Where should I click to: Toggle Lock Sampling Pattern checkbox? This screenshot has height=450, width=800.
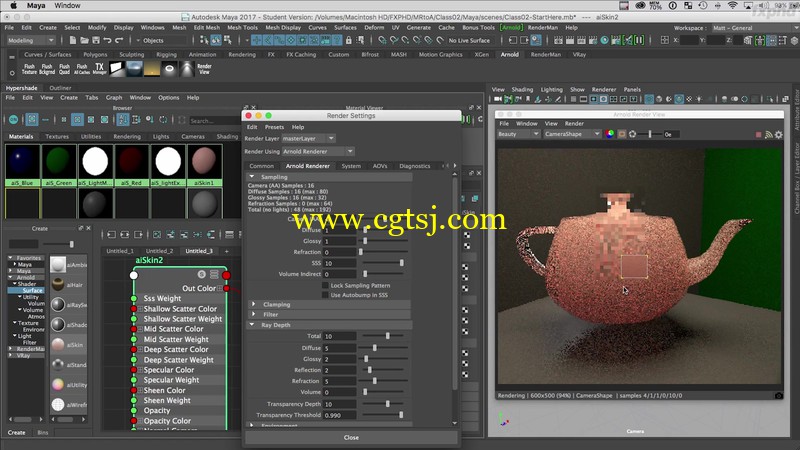[x=325, y=286]
